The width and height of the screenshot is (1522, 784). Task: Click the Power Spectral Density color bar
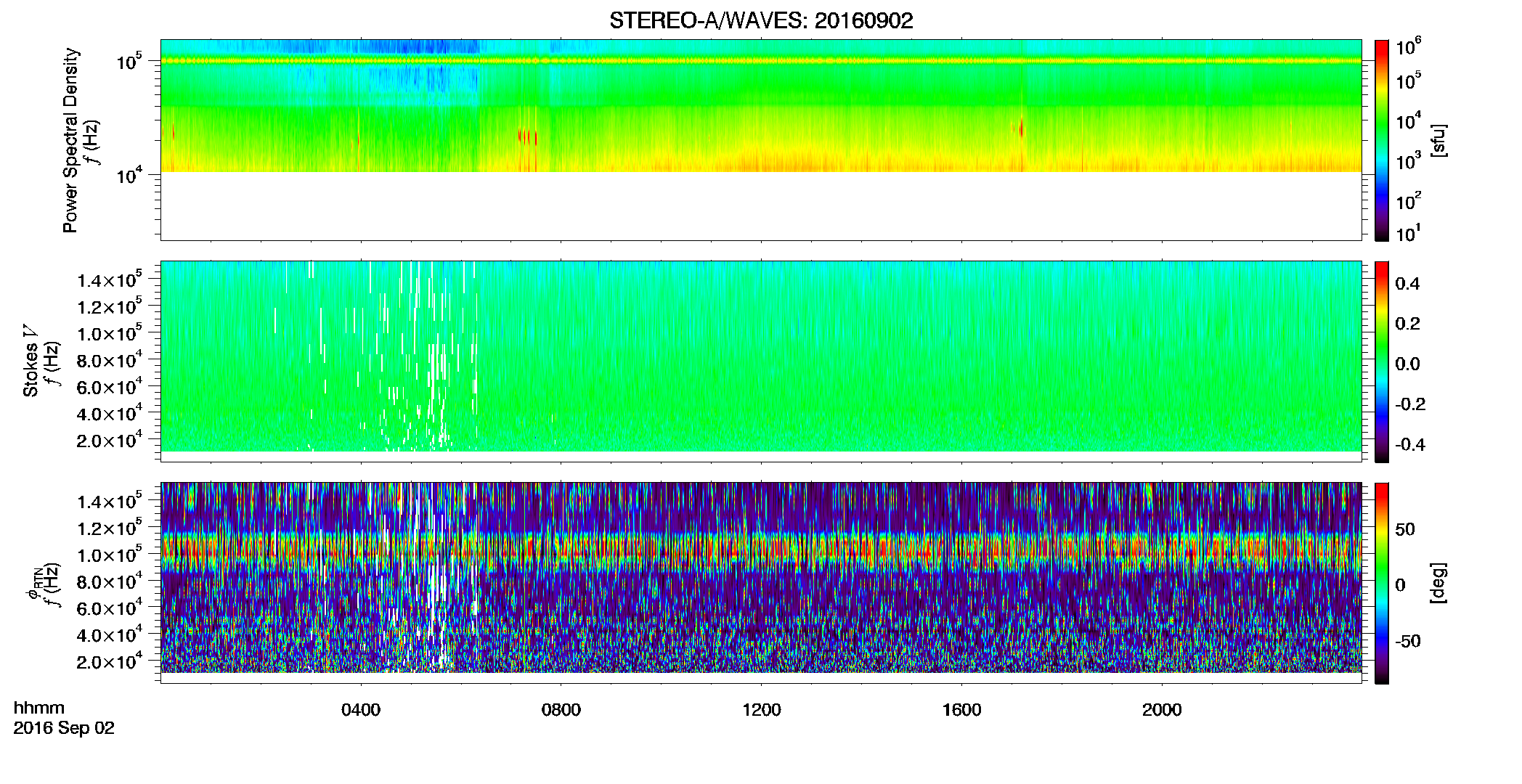[1382, 140]
